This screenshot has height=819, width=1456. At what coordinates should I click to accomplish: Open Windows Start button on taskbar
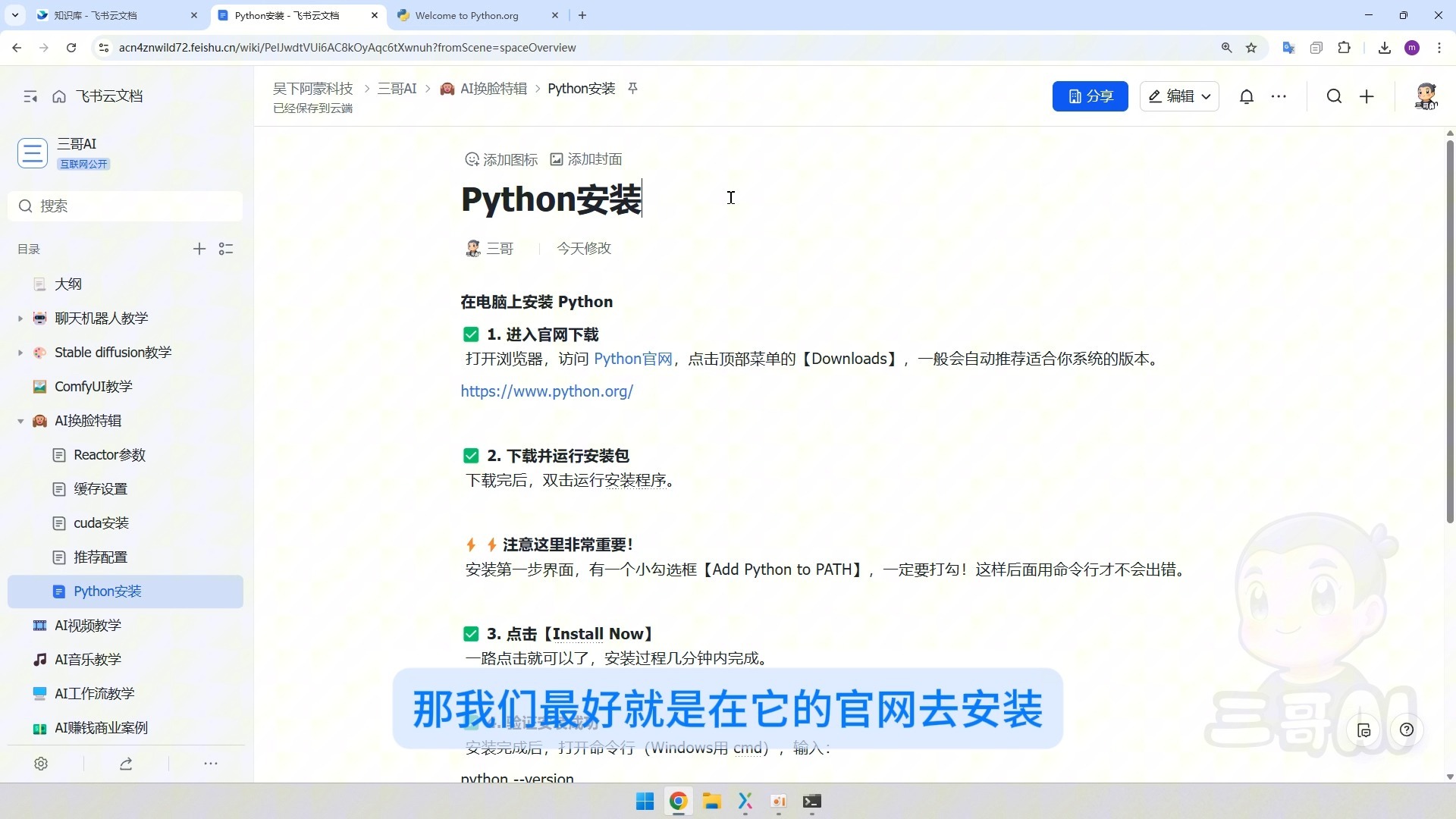pyautogui.click(x=645, y=802)
